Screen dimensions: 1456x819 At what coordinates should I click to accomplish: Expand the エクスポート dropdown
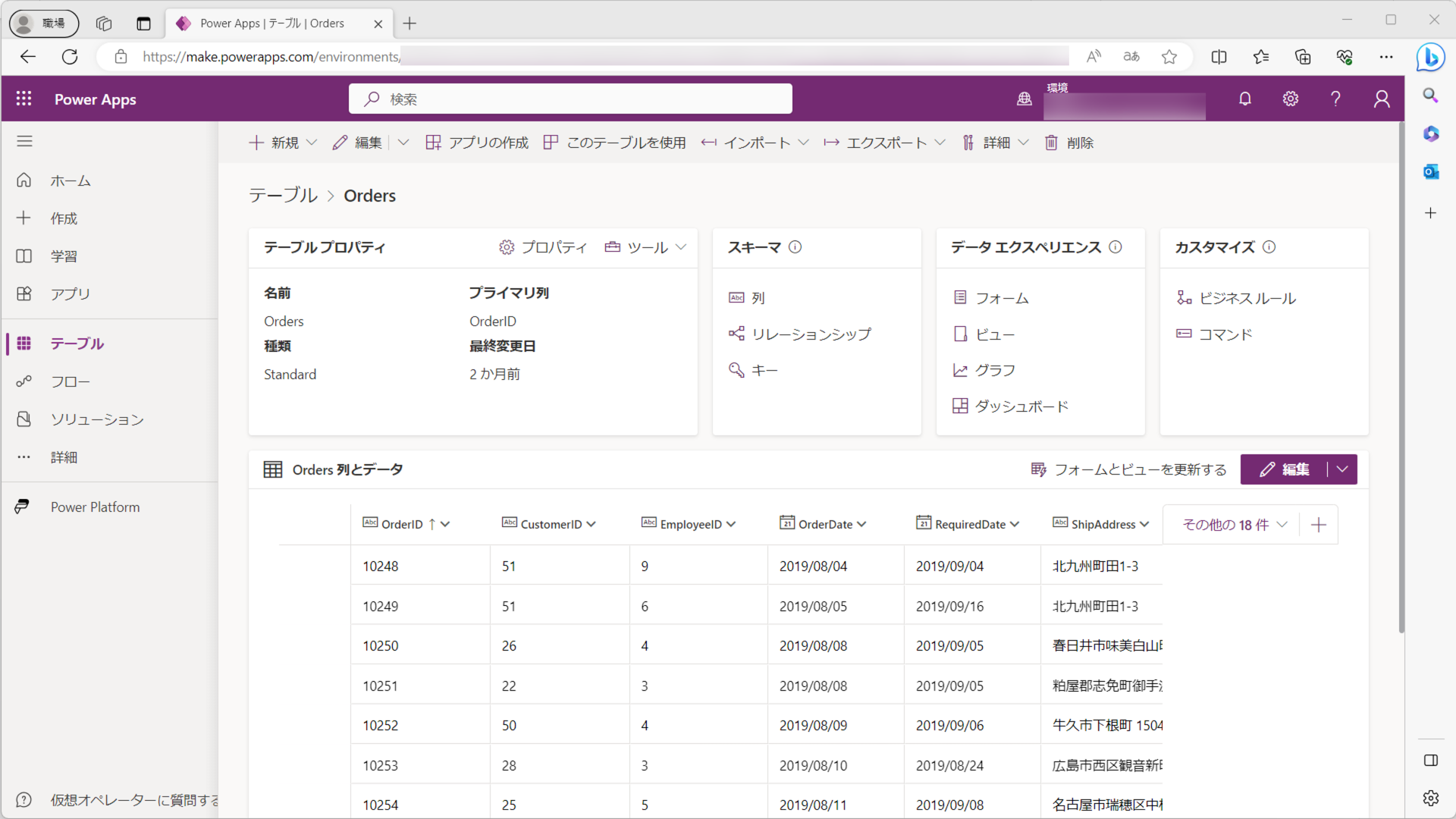tap(940, 143)
